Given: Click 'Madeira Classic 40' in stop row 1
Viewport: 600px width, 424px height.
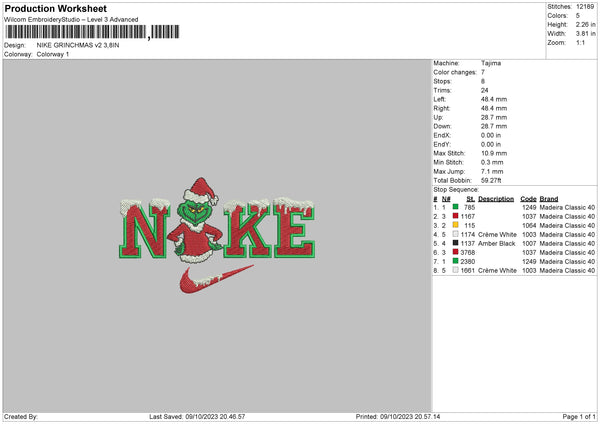Looking at the screenshot, I should (x=567, y=207).
